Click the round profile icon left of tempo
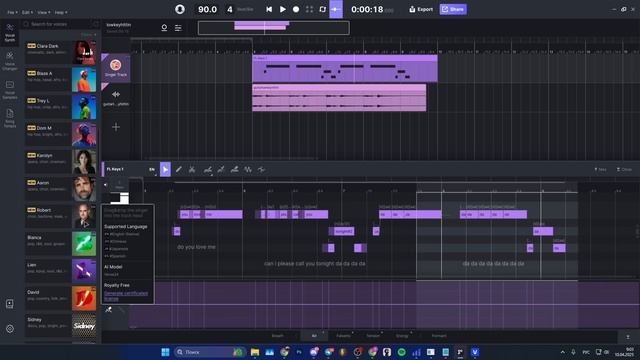This screenshot has height=360, width=640. pos(180,9)
